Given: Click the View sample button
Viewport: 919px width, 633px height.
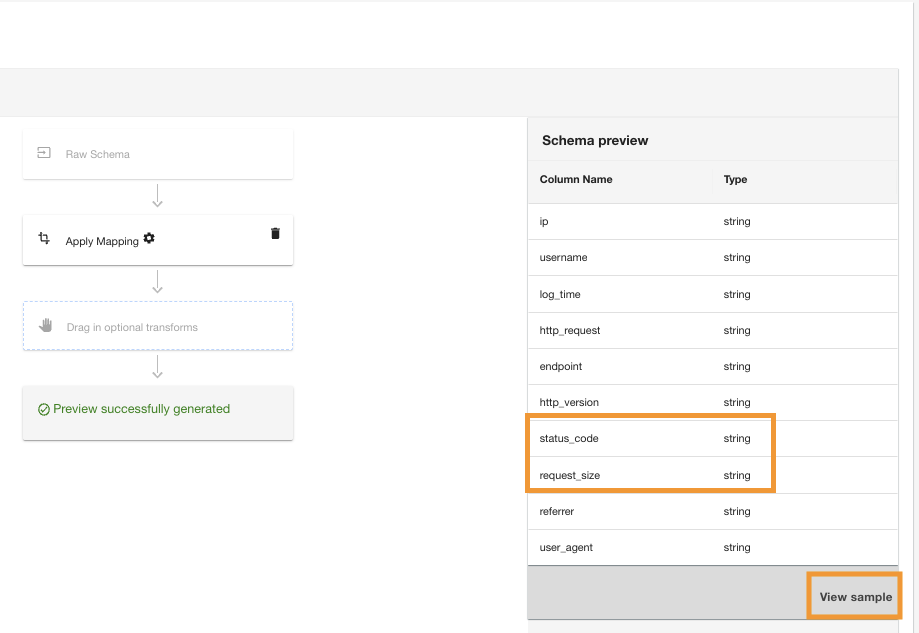Looking at the screenshot, I should (855, 597).
